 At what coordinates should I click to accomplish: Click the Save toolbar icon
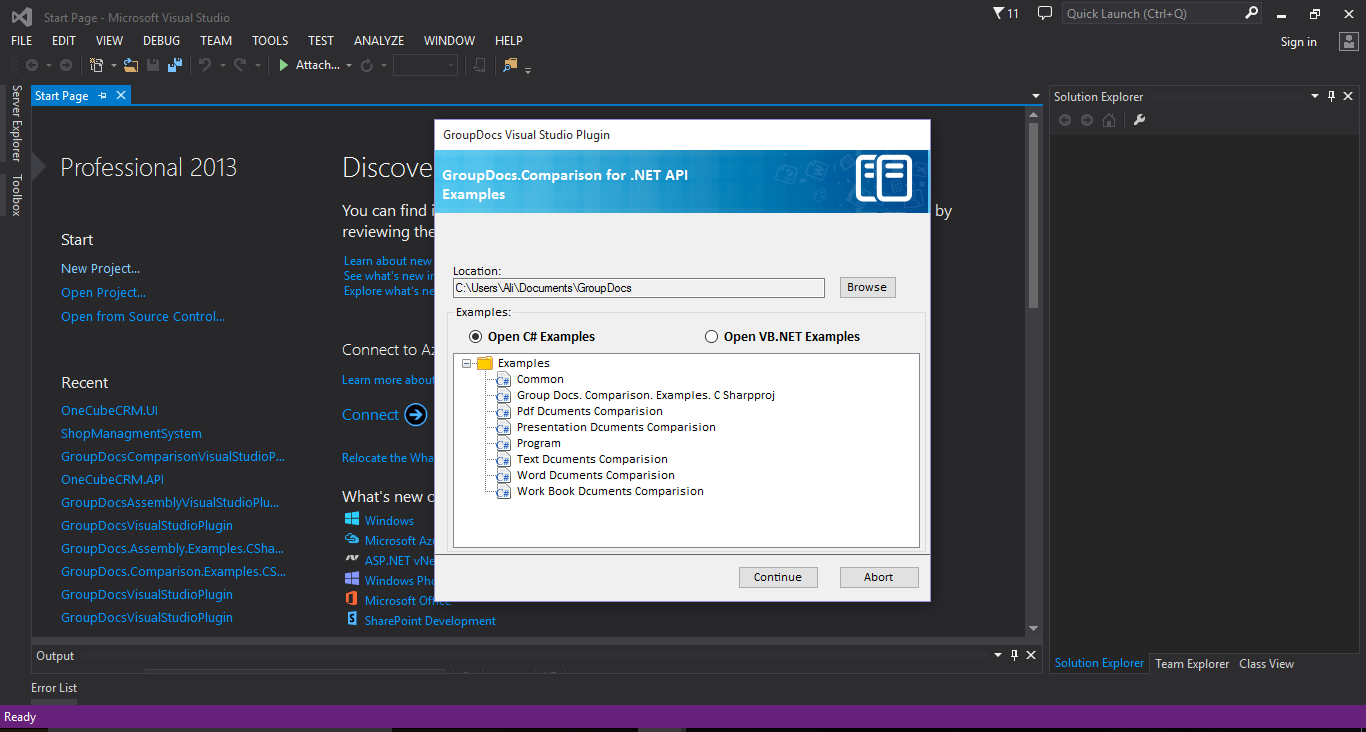coord(153,65)
